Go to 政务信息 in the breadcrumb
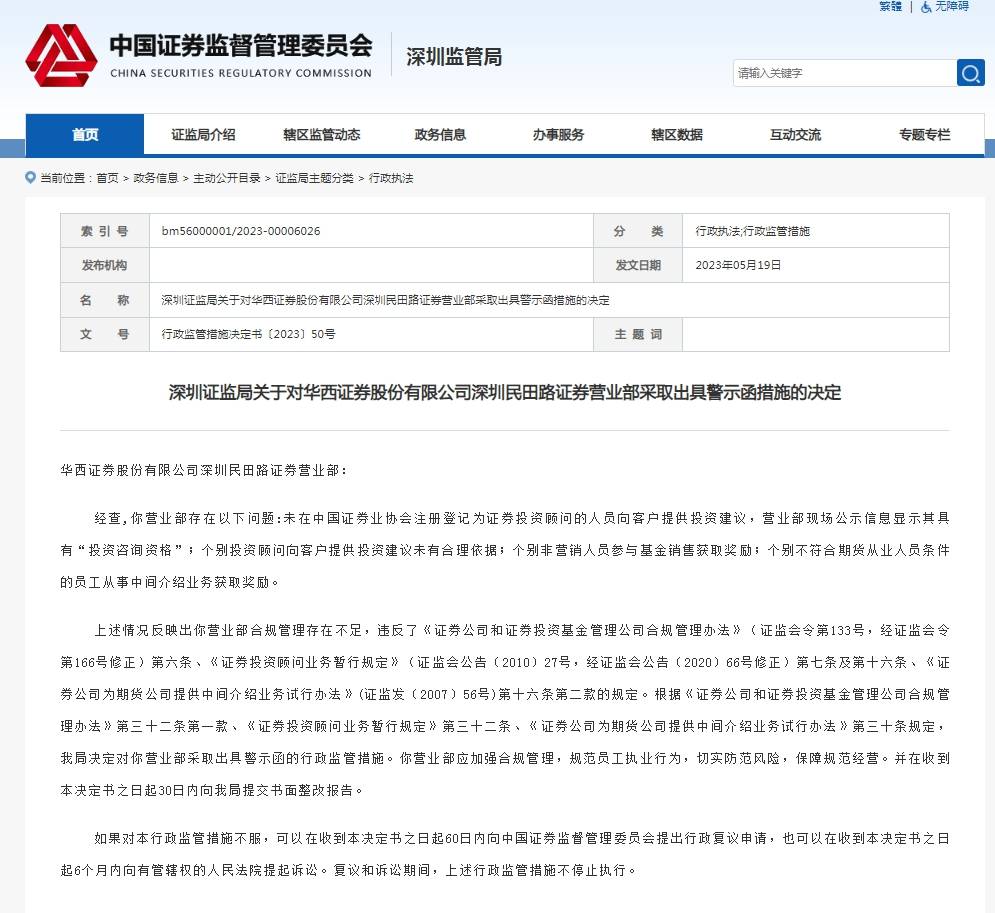The width and height of the screenshot is (995, 913). (x=155, y=178)
